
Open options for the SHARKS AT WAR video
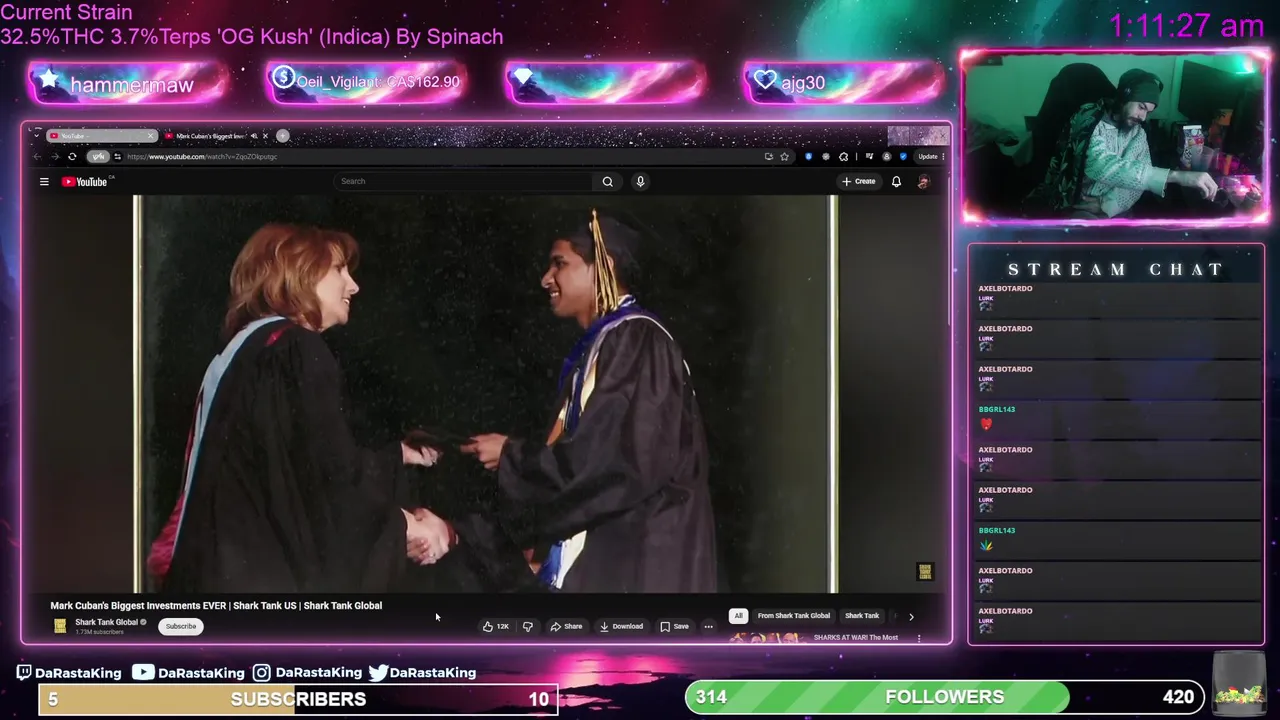[919, 638]
